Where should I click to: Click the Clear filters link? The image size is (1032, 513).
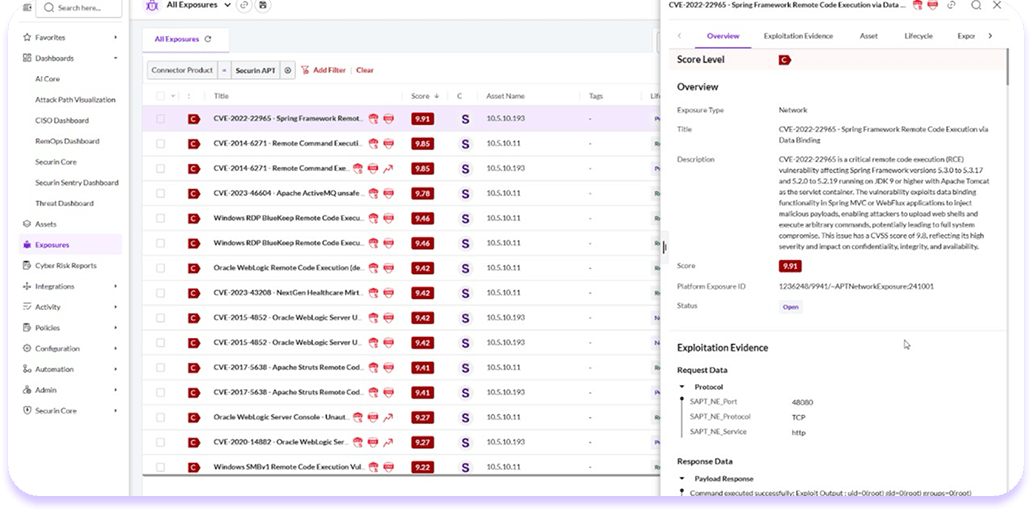coord(365,70)
